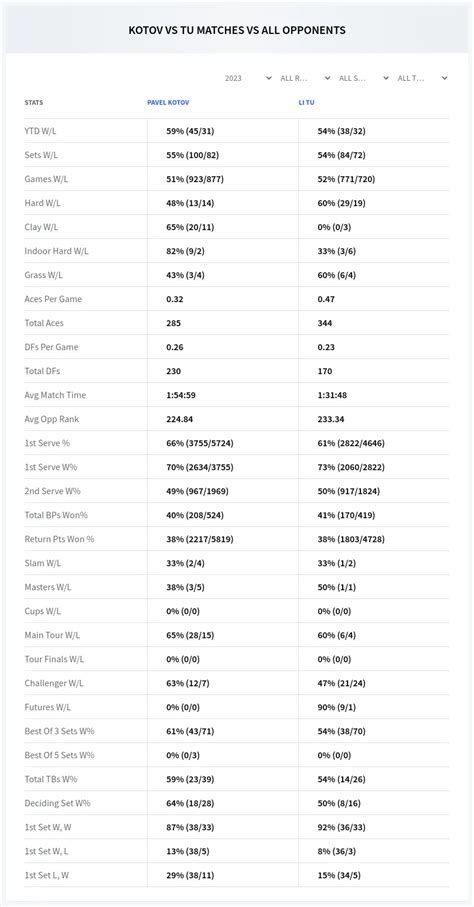Open the Pavel Kotov player link
Viewport: 474px width, 907px height.
point(168,102)
